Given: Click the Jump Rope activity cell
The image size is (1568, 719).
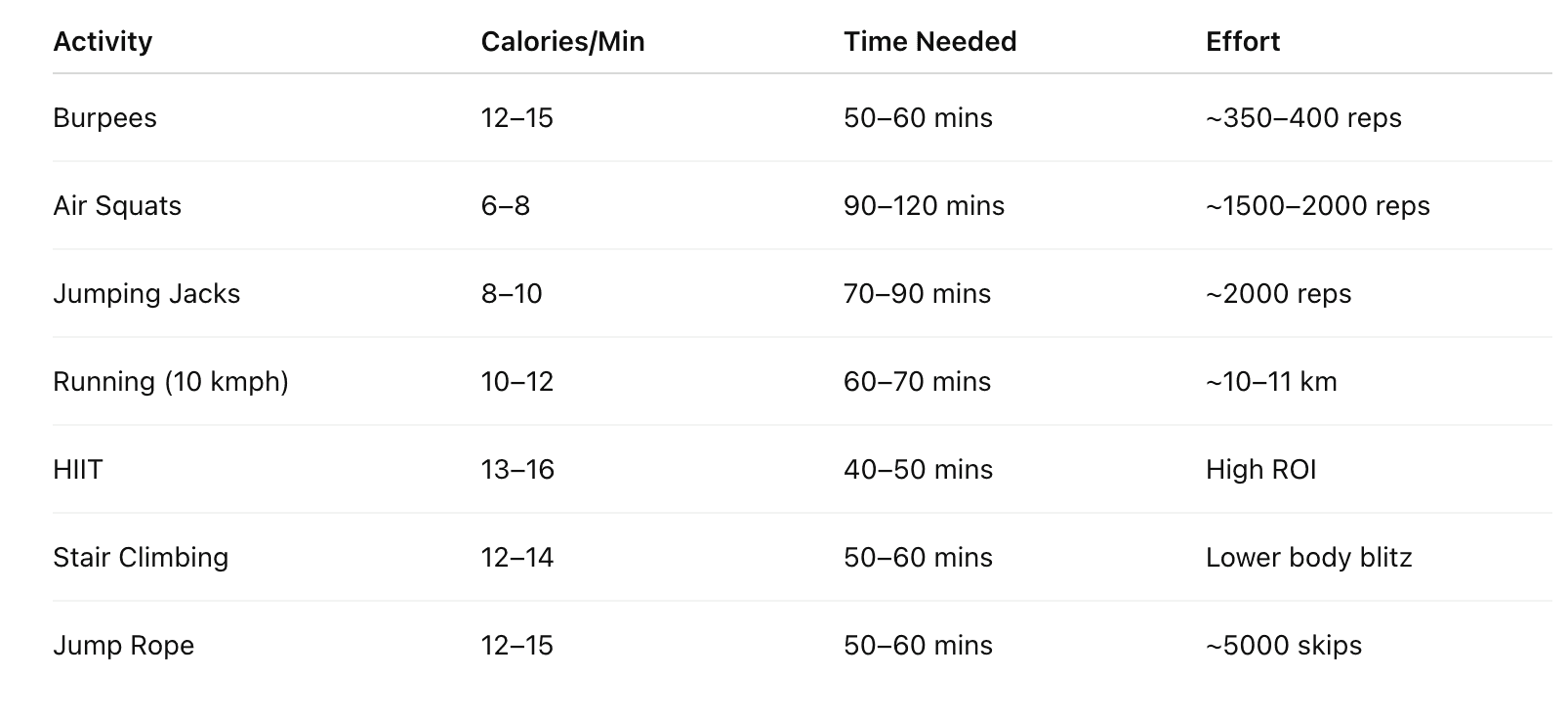Looking at the screenshot, I should click(124, 646).
